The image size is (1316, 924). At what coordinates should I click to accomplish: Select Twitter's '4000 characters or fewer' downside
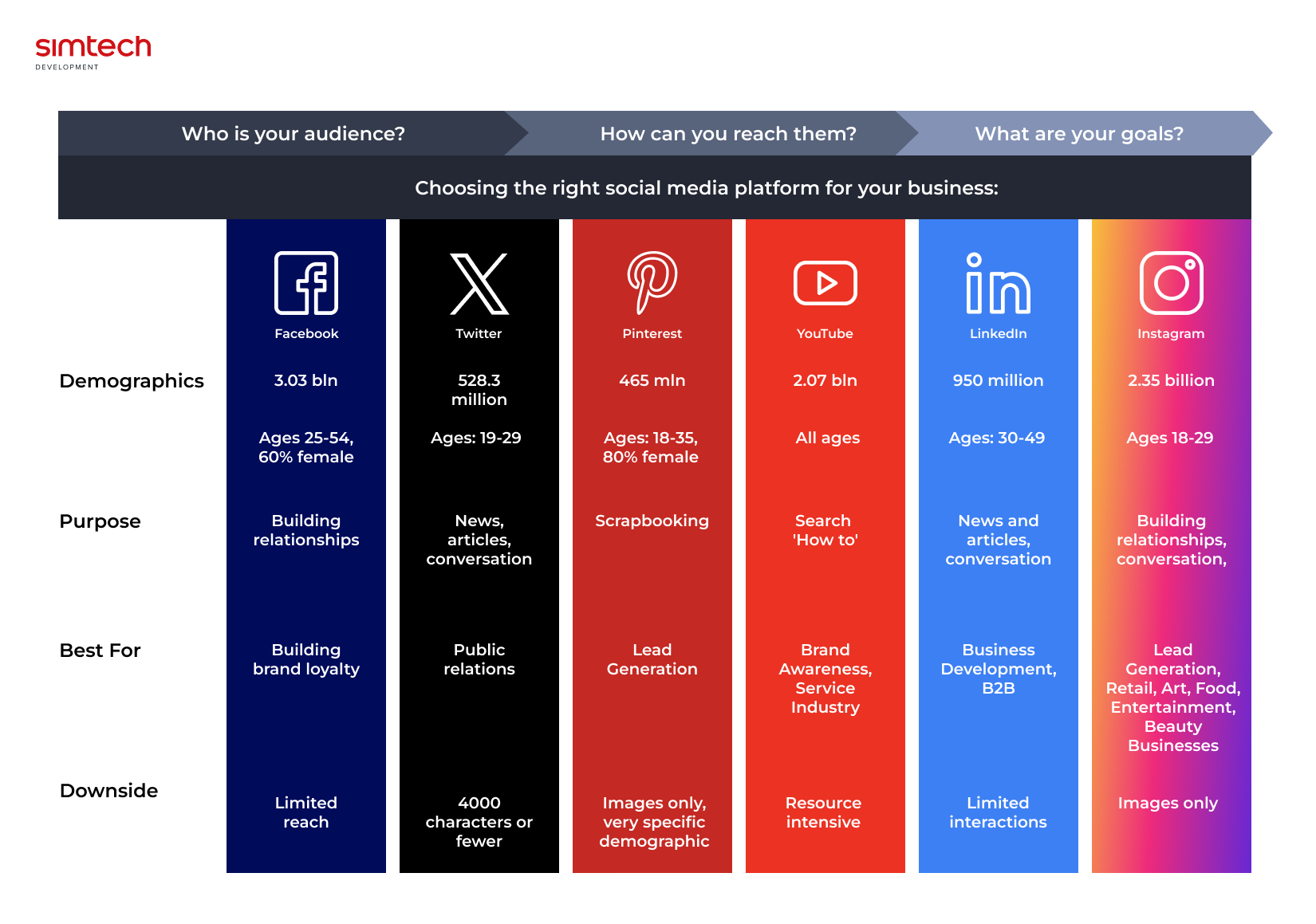coord(479,822)
